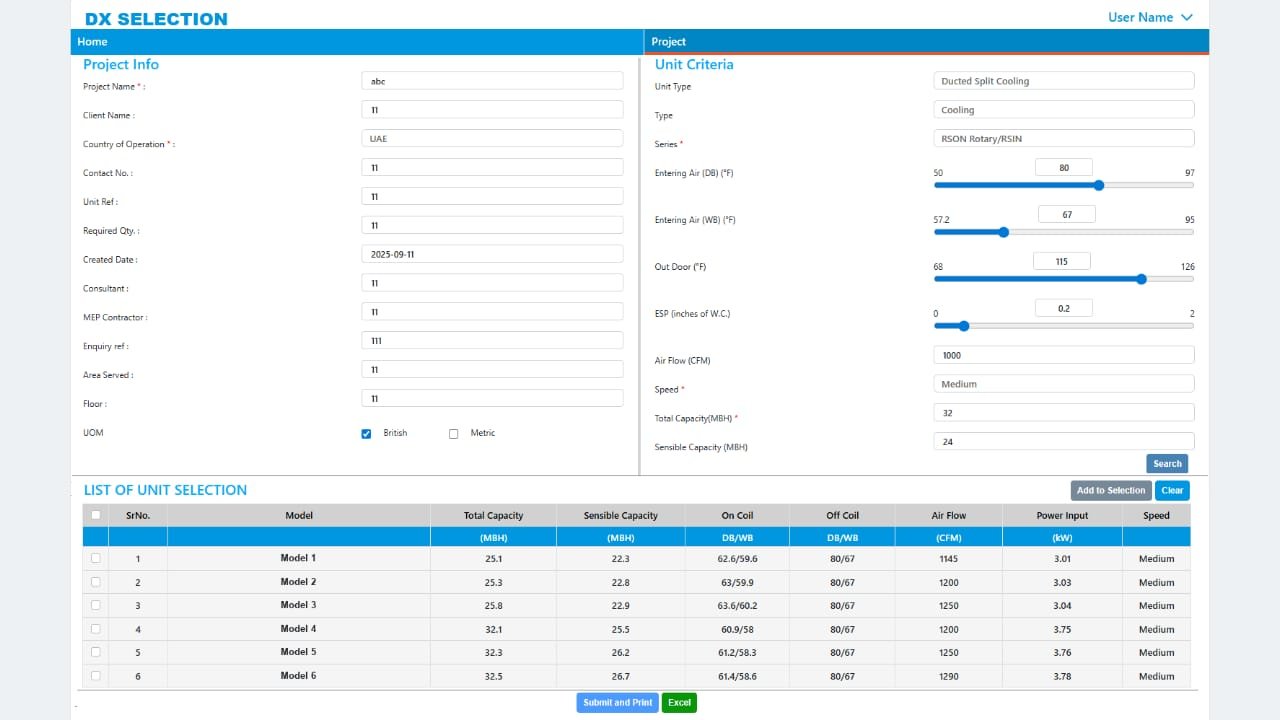Click the Project Name input field
This screenshot has width=1280, height=720.
[x=492, y=81]
